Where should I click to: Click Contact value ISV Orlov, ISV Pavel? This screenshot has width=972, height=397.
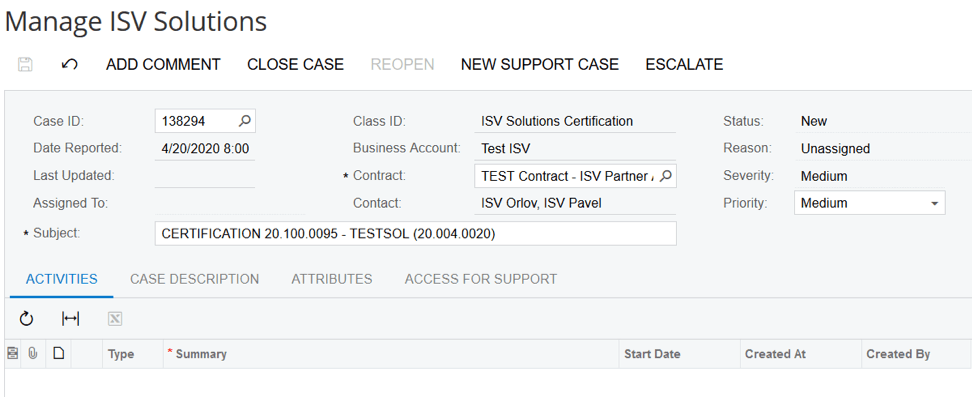[541, 203]
